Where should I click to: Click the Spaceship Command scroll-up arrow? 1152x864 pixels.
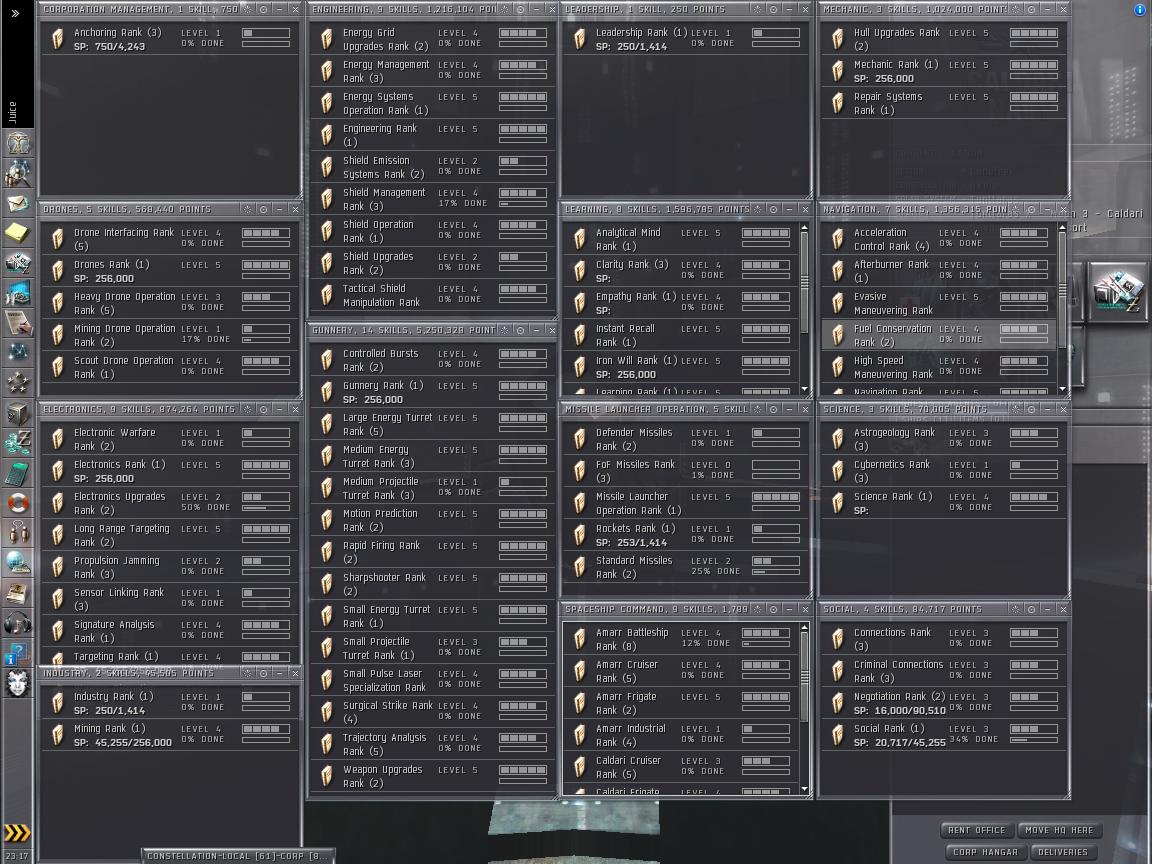point(804,628)
